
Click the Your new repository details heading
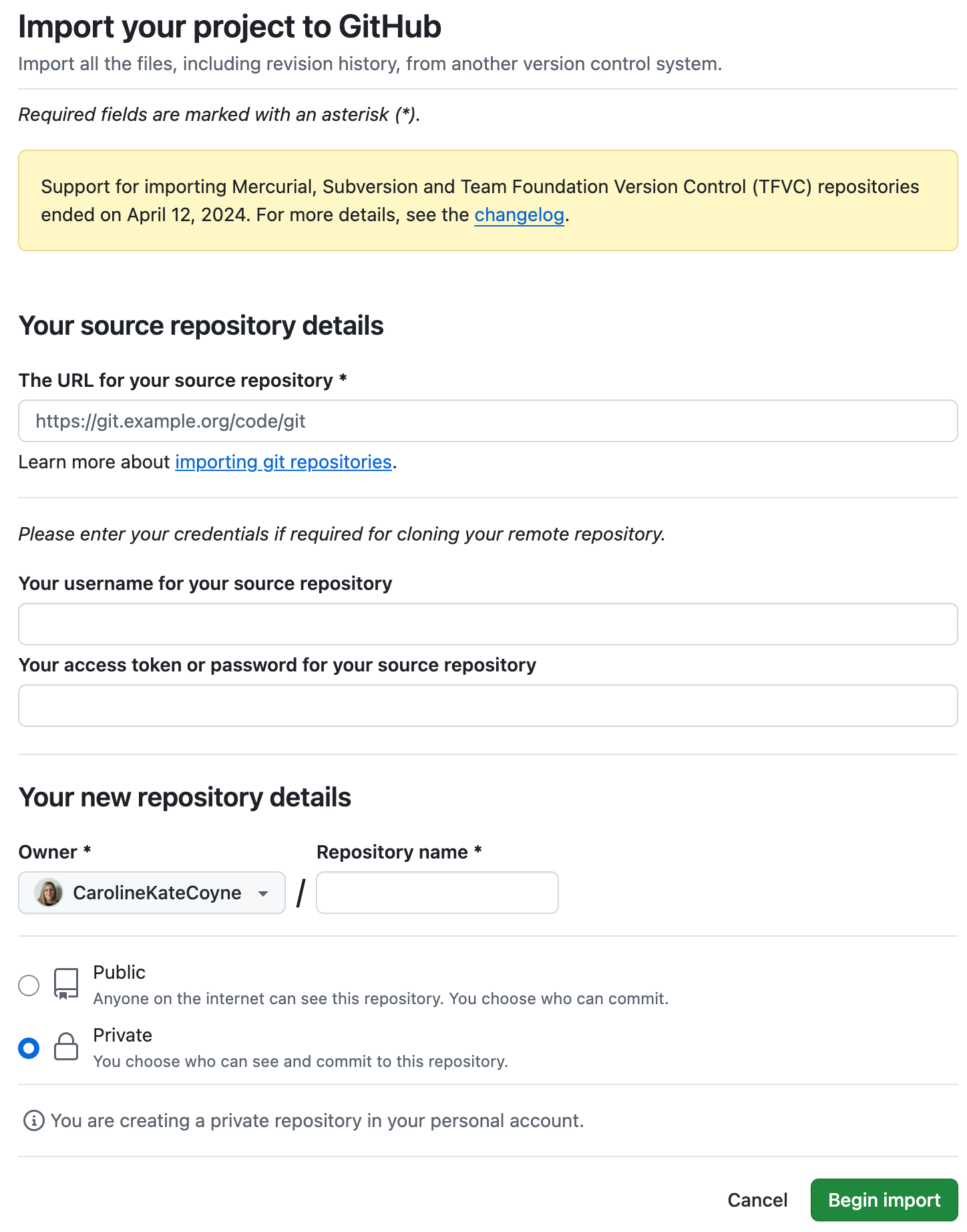(x=186, y=796)
